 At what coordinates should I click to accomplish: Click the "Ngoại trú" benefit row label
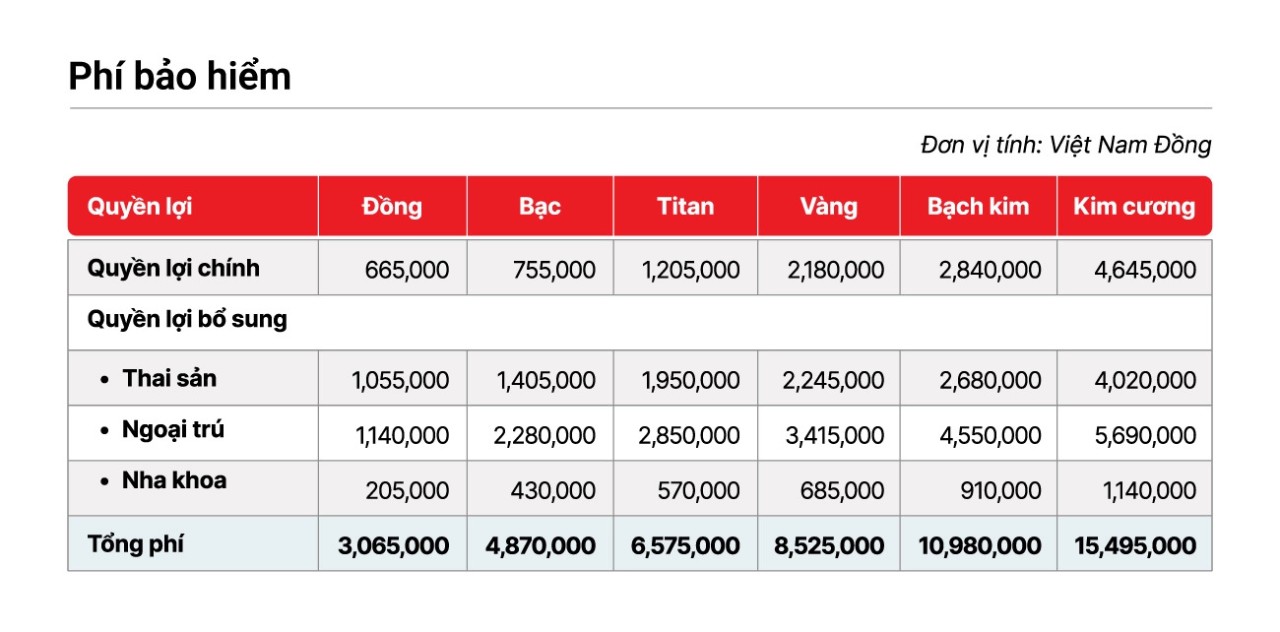[x=173, y=431]
